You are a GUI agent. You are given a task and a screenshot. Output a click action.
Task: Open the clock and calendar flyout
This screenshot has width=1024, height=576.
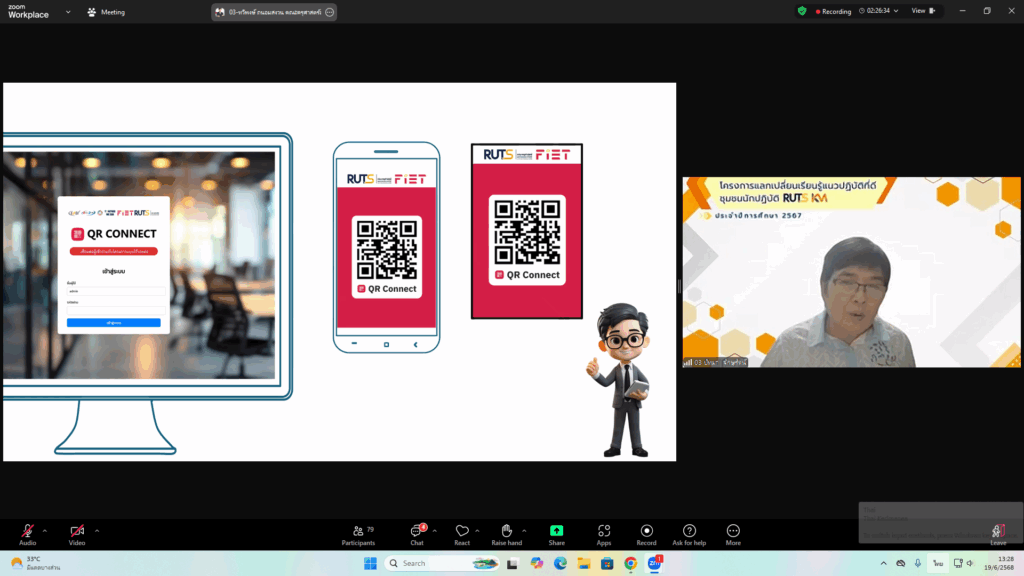(999, 563)
